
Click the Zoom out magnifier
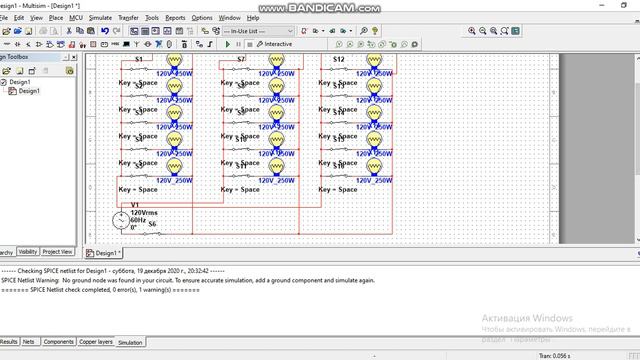point(483,31)
